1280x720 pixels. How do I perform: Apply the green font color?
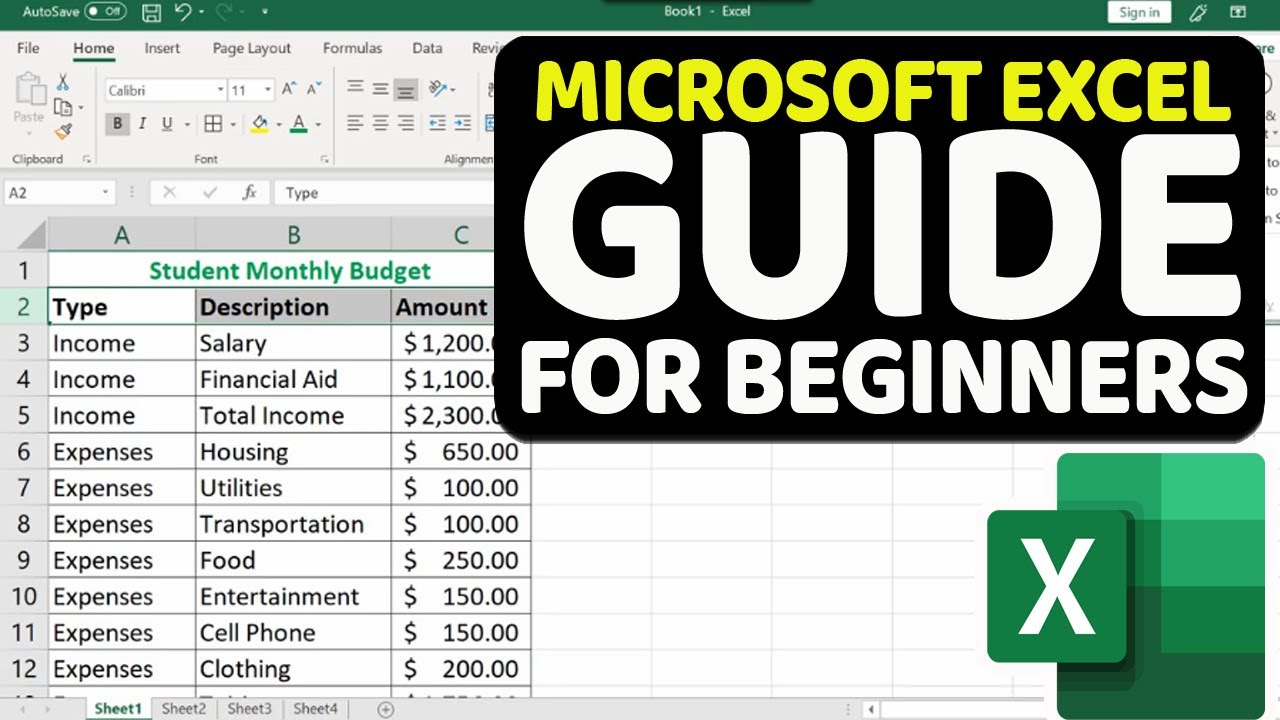(298, 124)
